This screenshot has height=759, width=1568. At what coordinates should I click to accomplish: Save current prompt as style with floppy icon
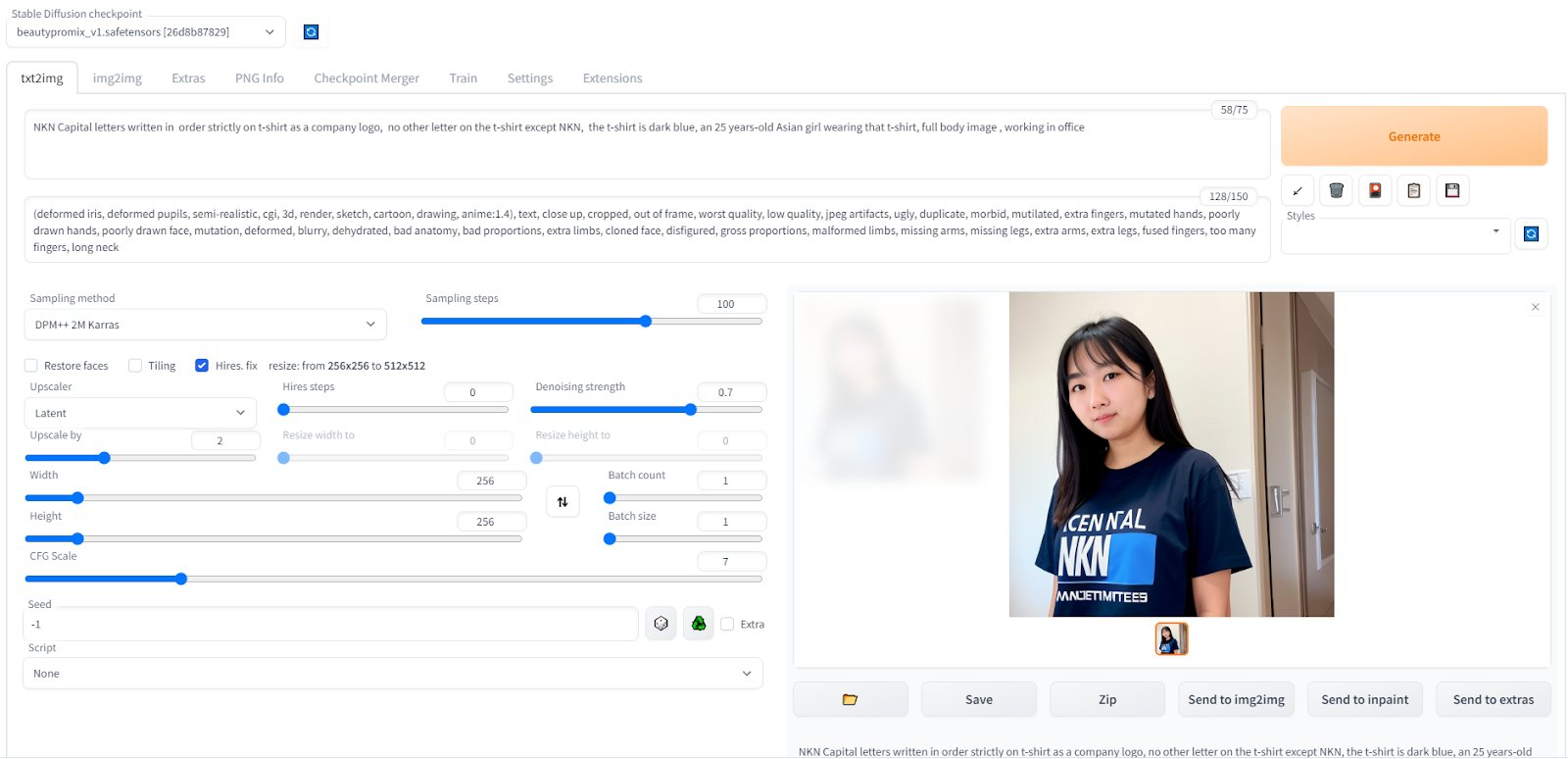[1452, 191]
